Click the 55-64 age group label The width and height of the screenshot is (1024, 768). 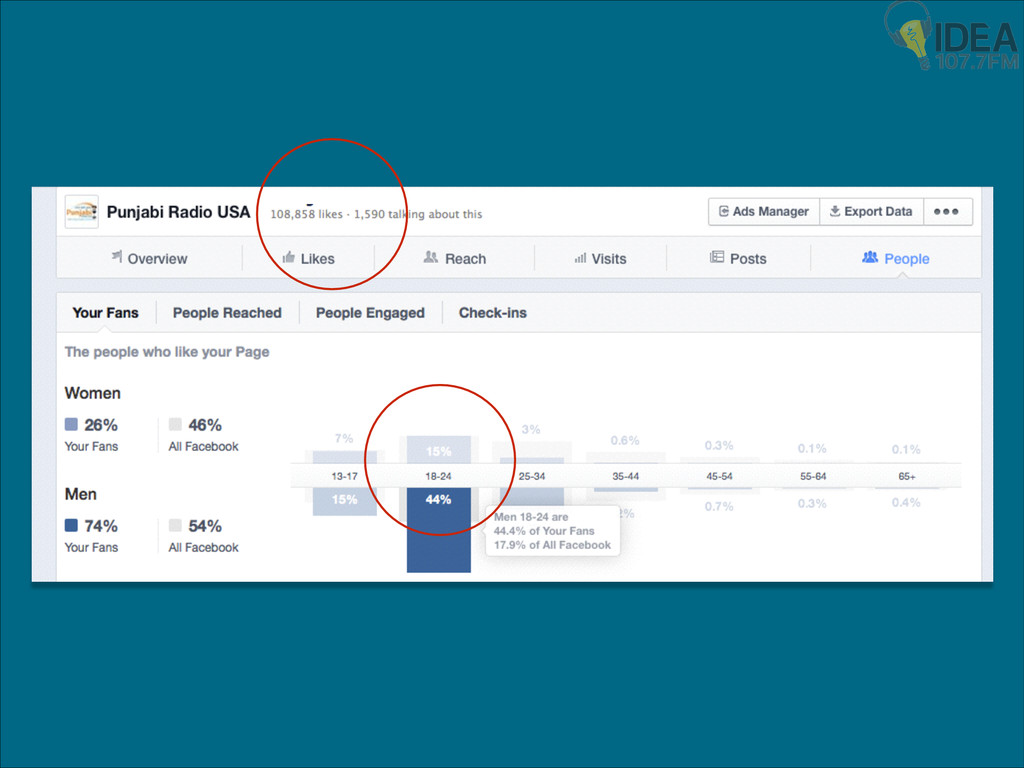[x=813, y=476]
